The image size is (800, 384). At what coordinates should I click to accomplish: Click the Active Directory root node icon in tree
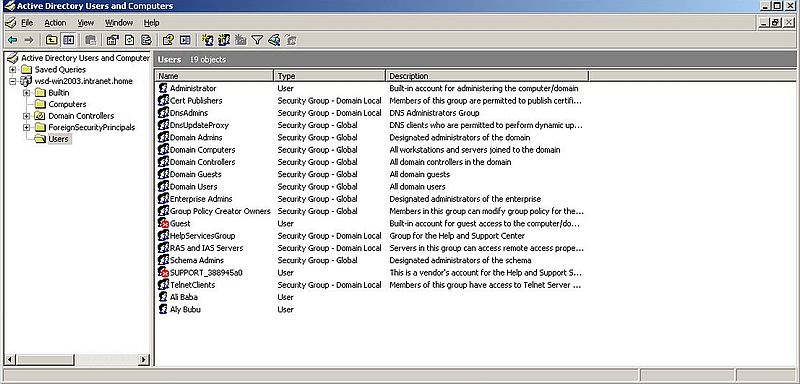tap(13, 58)
